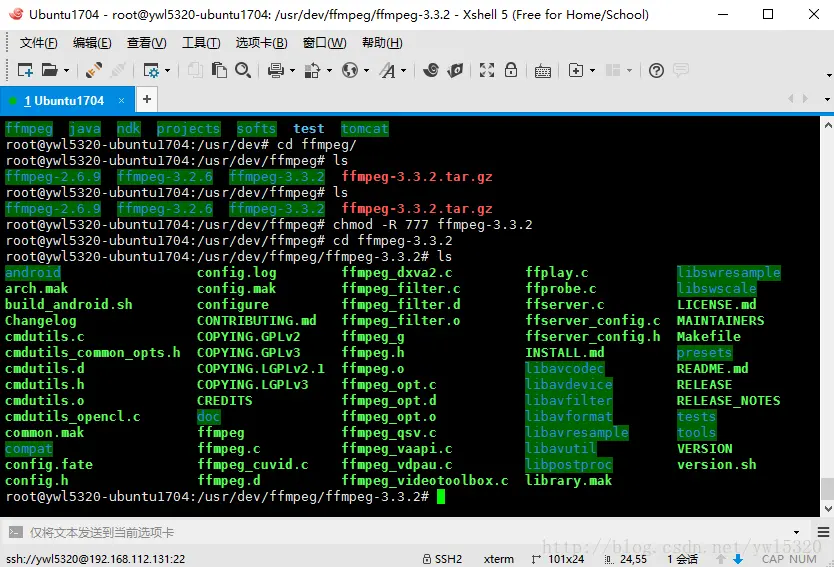Click the globe encoding icon
834x567 pixels.
pos(350,70)
